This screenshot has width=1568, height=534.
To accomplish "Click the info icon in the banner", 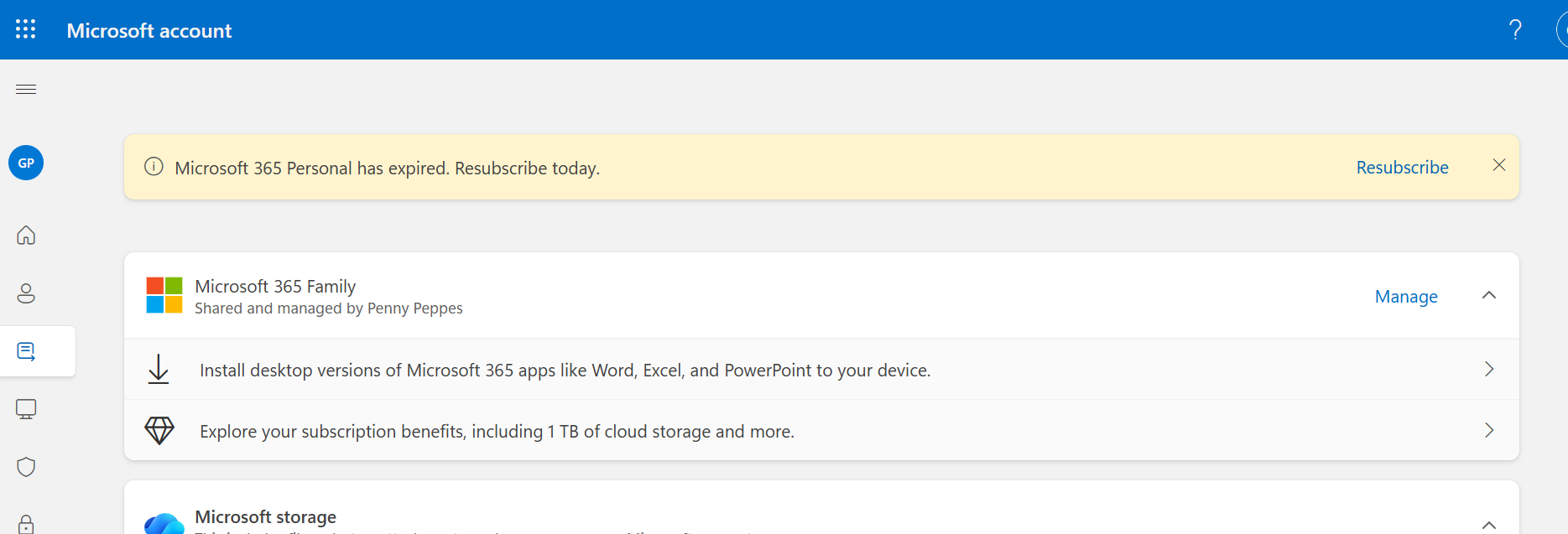I will click(154, 167).
